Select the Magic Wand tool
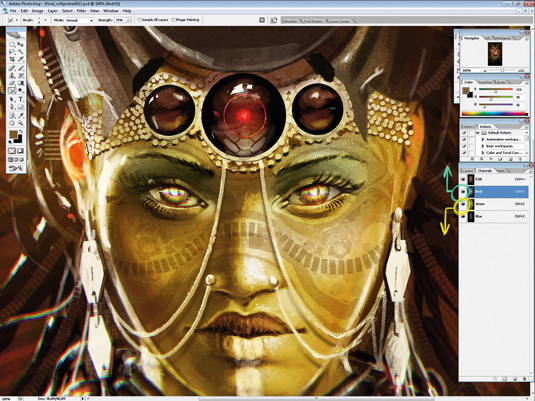 point(20,52)
